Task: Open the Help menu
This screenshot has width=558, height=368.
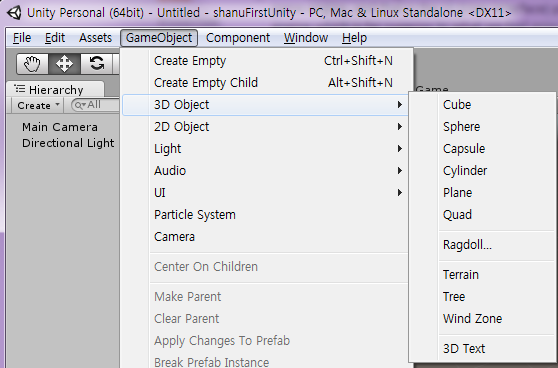Action: tap(354, 38)
